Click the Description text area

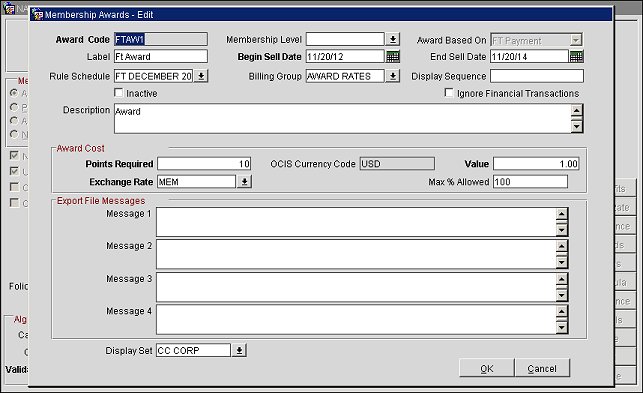[x=342, y=119]
